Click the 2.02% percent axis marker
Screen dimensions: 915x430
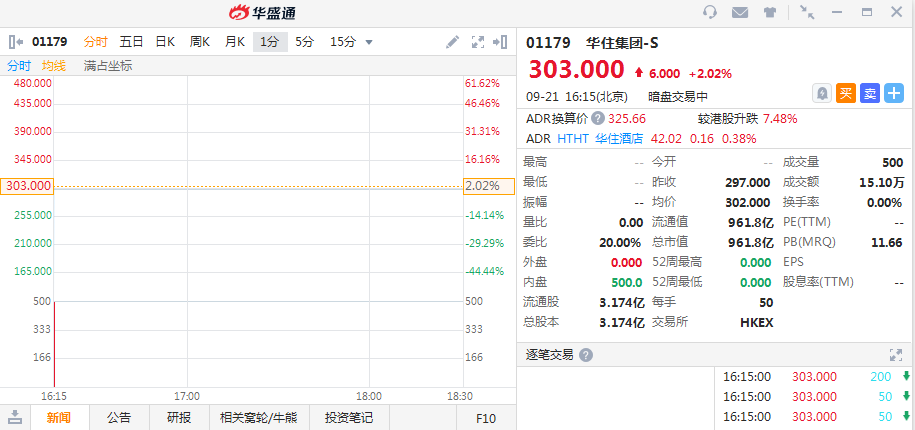pos(489,186)
